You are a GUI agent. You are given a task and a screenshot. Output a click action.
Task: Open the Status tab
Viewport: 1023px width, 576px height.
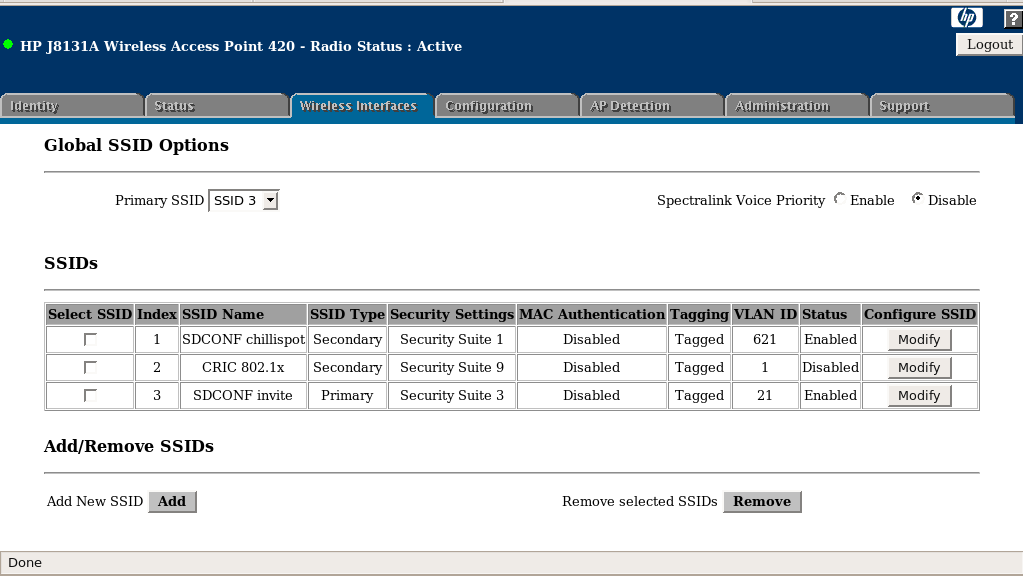coord(215,106)
